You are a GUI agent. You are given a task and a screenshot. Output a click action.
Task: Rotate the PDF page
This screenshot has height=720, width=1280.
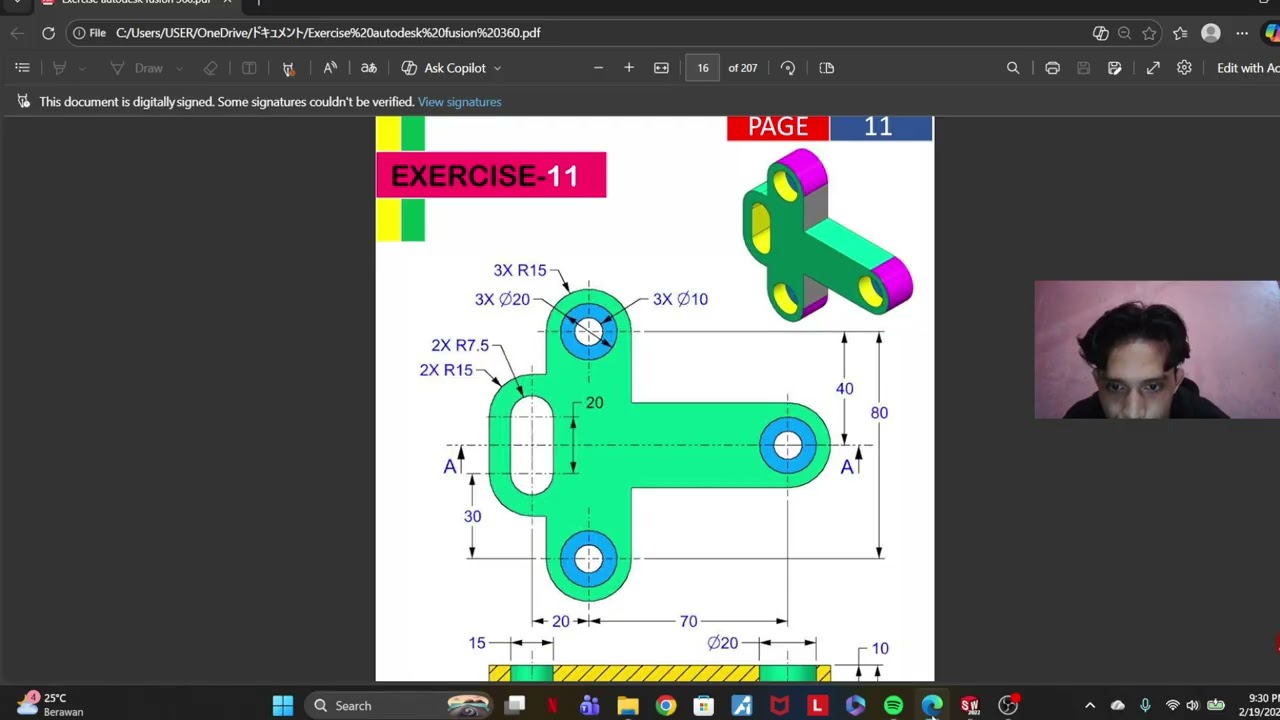coord(788,68)
